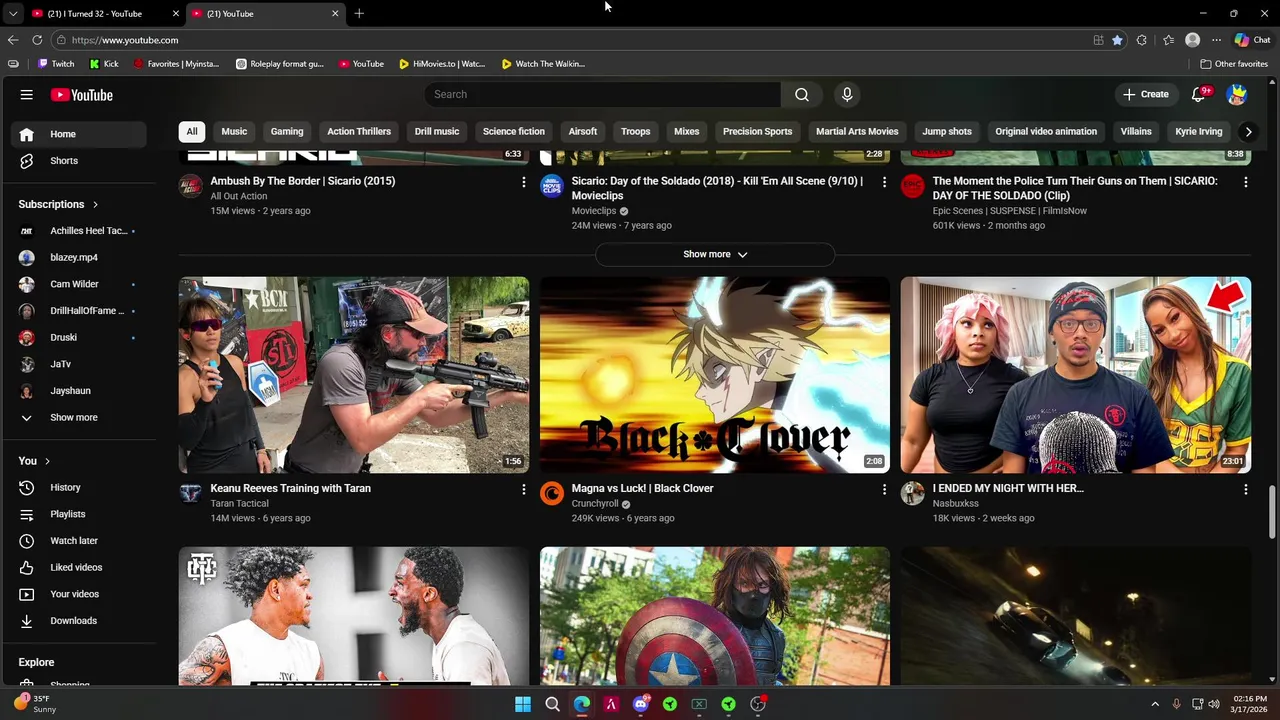Select the Drill music chip
This screenshot has height=720, width=1280.
pyautogui.click(x=437, y=131)
